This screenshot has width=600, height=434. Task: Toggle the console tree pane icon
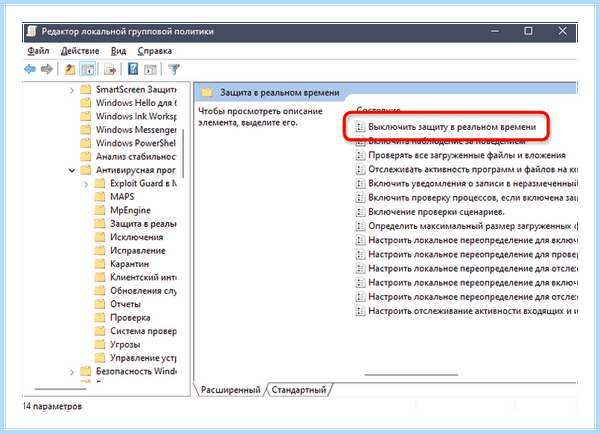pyautogui.click(x=88, y=69)
